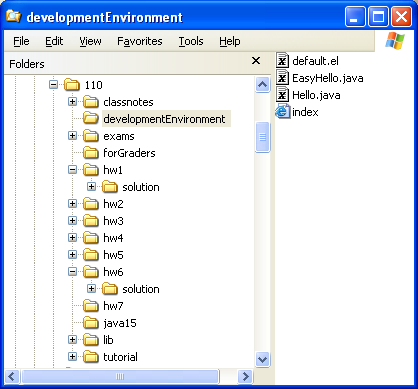Click the Windows flag logo
Image resolution: width=418 pixels, height=389 pixels.
(395, 41)
